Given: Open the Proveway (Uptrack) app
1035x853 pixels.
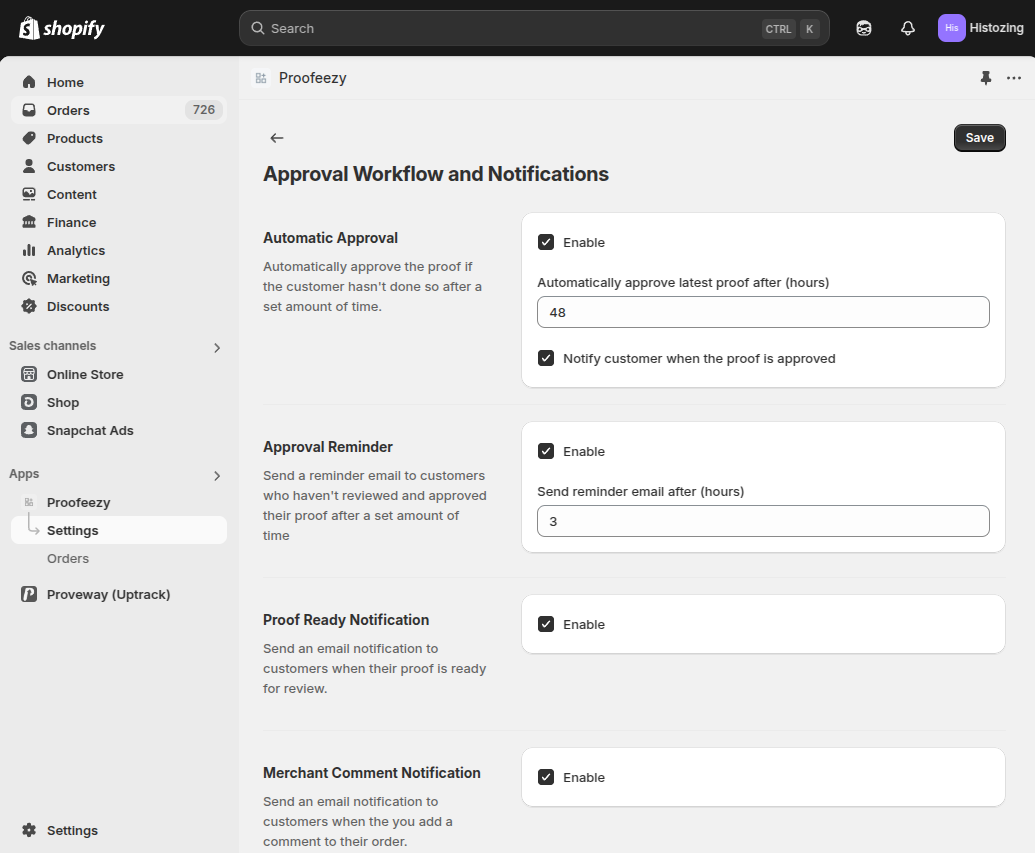Looking at the screenshot, I should 108,595.
